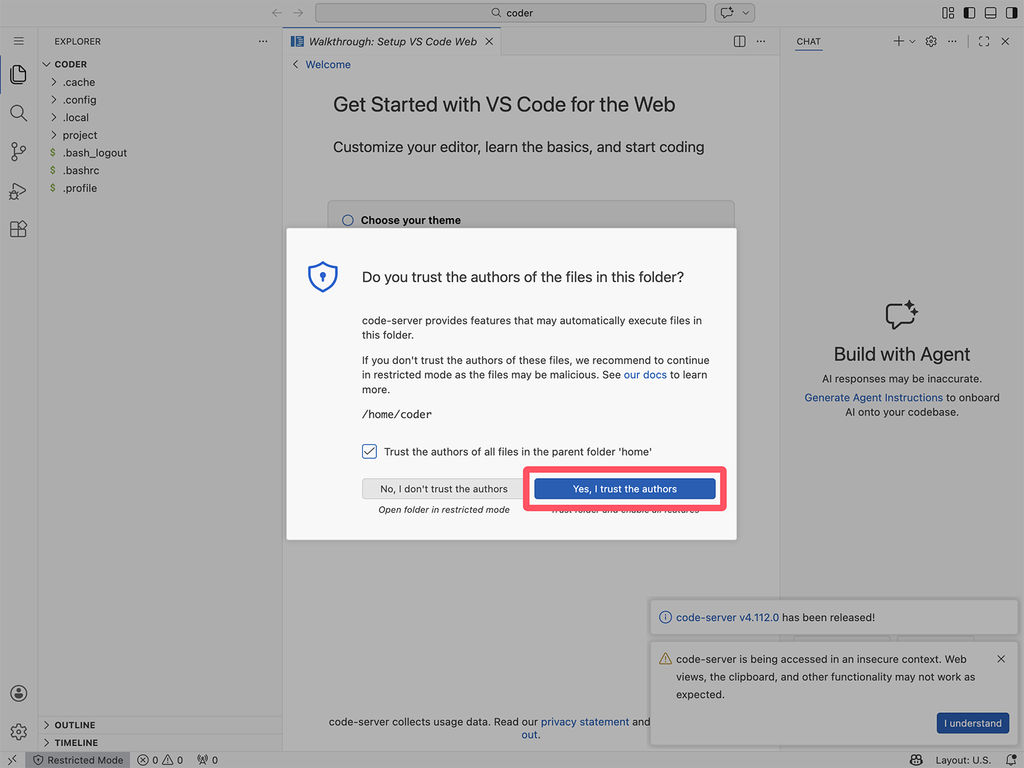Open the 'our docs' link
The image size is (1024, 768).
tap(644, 375)
